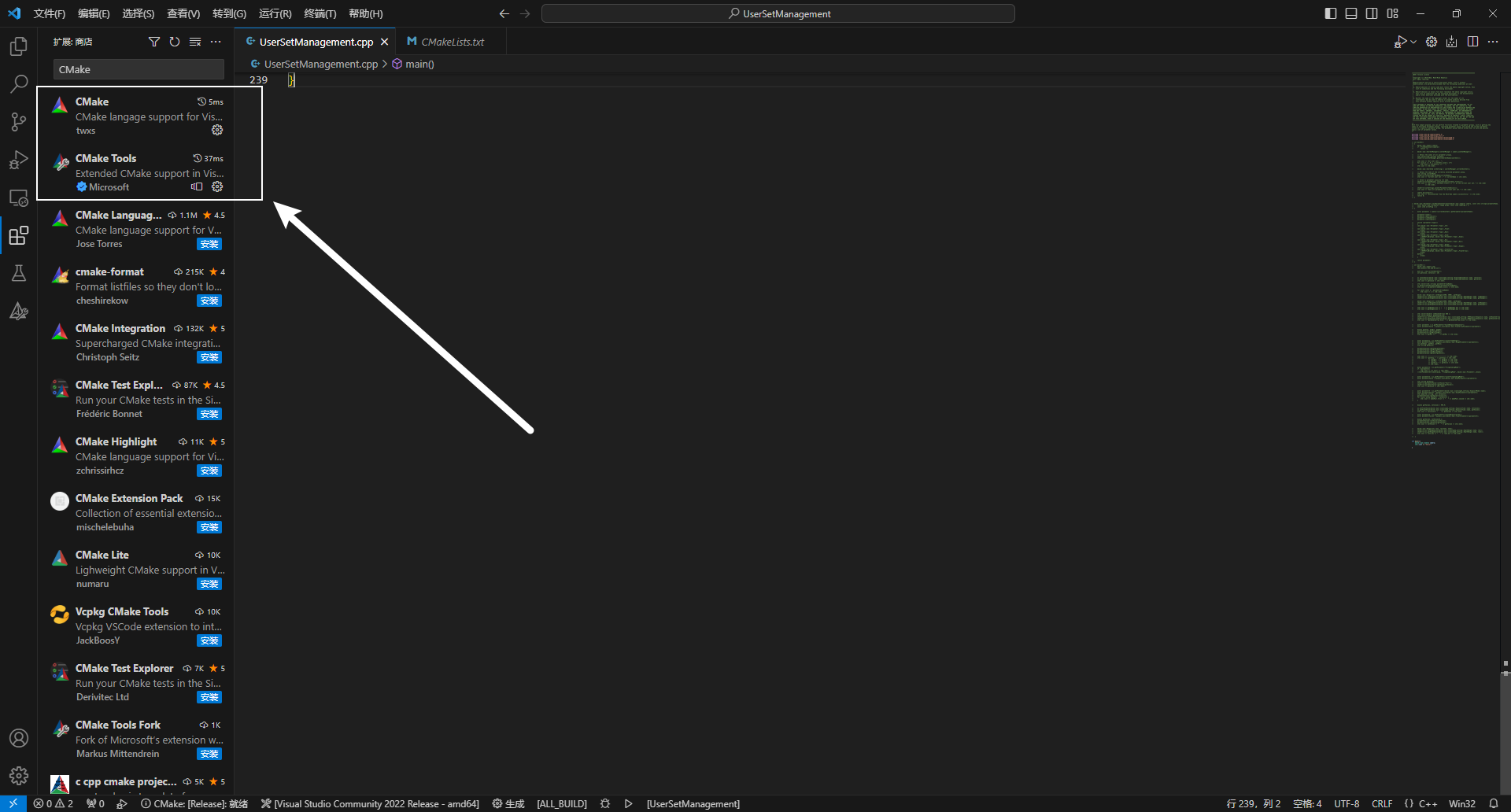Open the Extensions view in activity bar
This screenshot has width=1511, height=812.
coord(19,235)
